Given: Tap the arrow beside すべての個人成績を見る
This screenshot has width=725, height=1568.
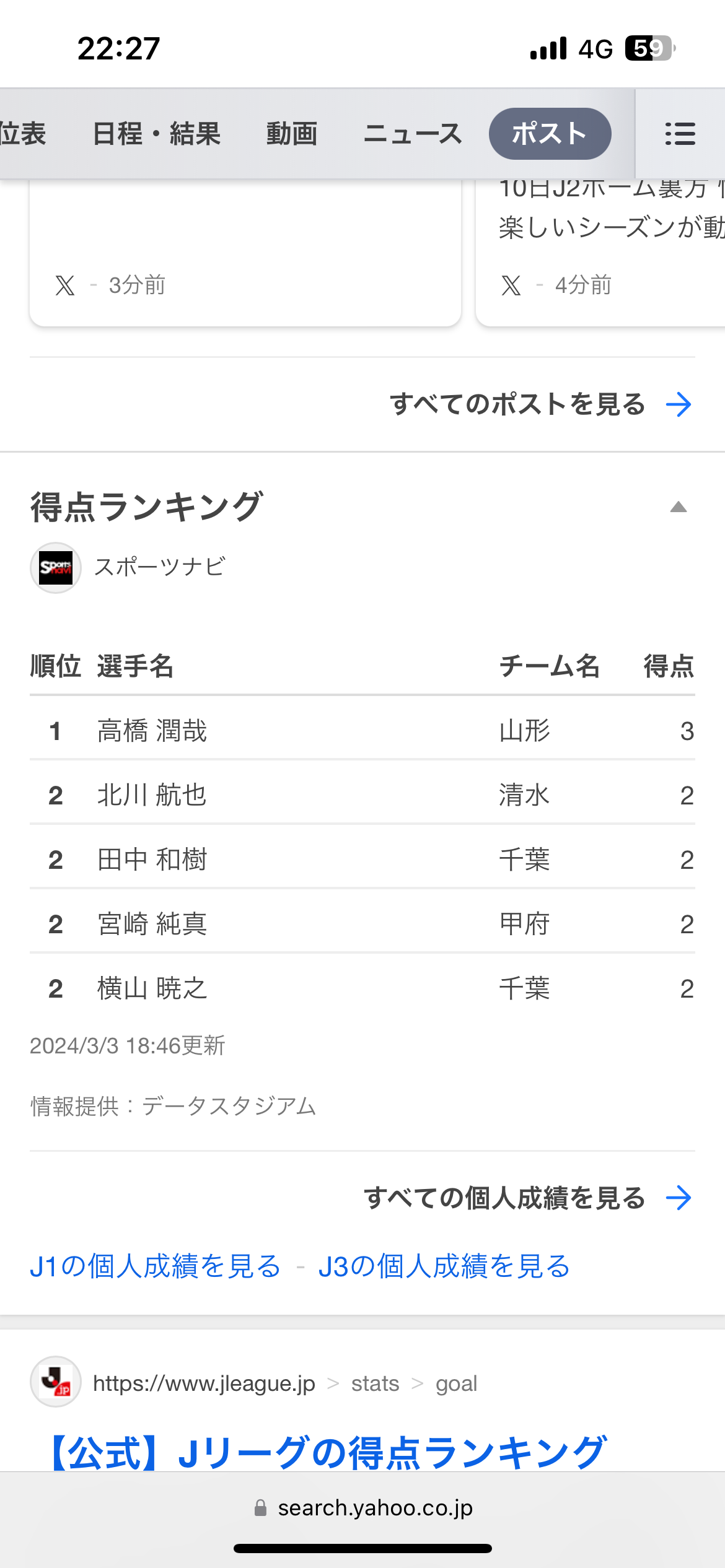Looking at the screenshot, I should pos(679,1198).
